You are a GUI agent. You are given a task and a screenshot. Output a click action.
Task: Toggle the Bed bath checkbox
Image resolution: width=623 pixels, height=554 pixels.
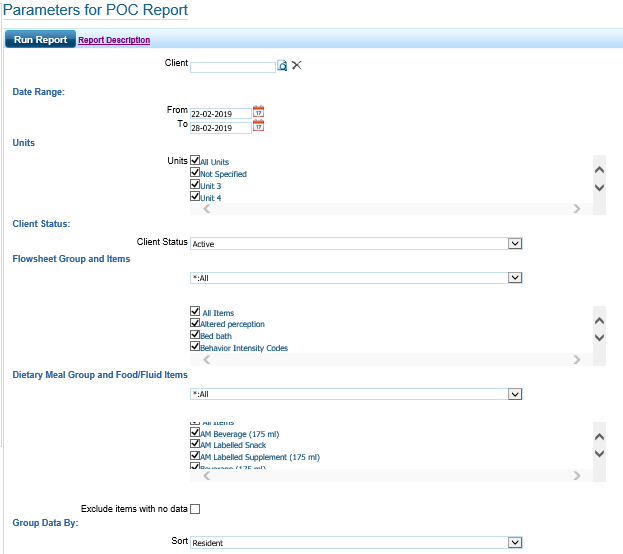[195, 335]
